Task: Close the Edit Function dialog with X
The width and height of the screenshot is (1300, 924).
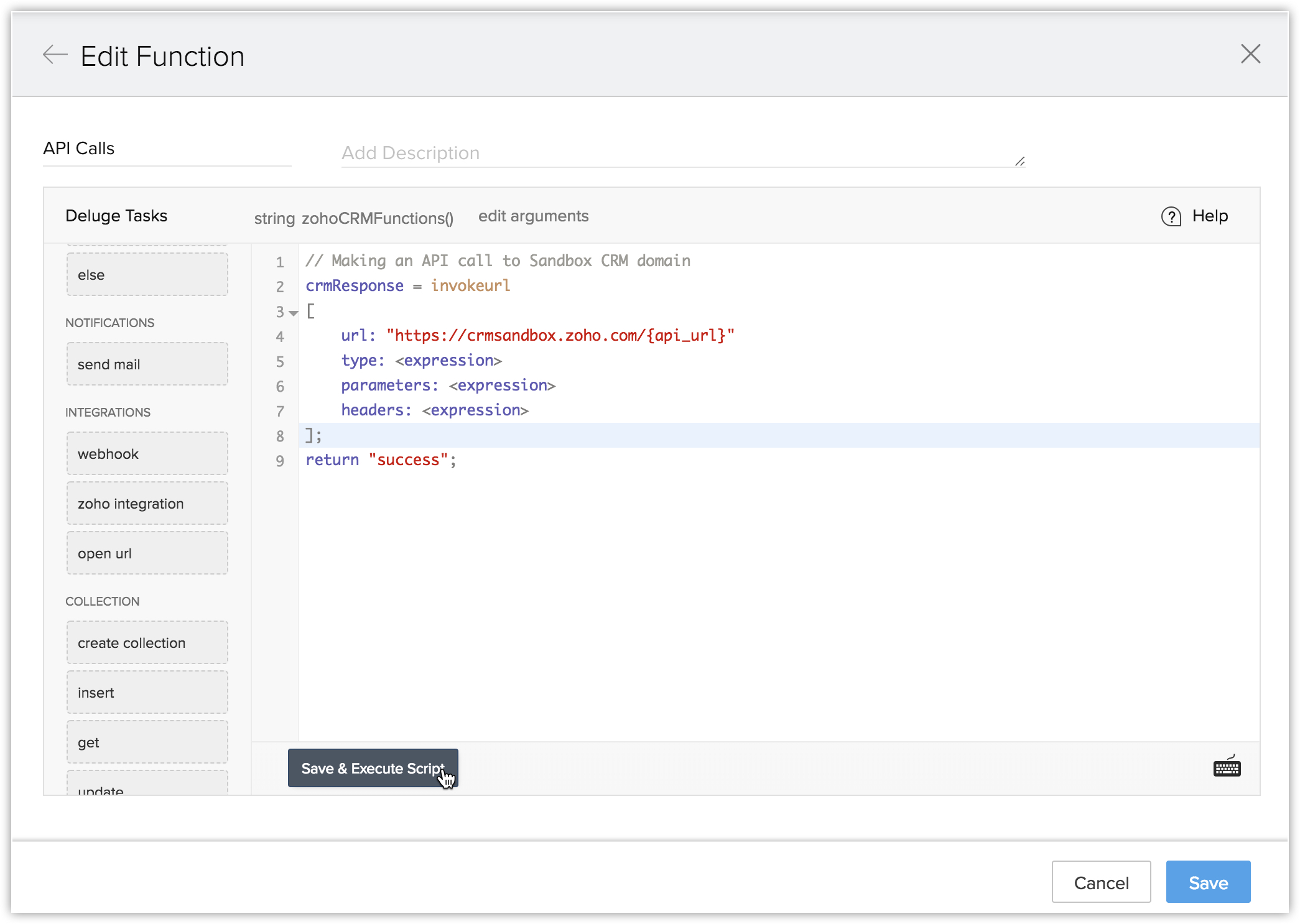Action: [1250, 54]
